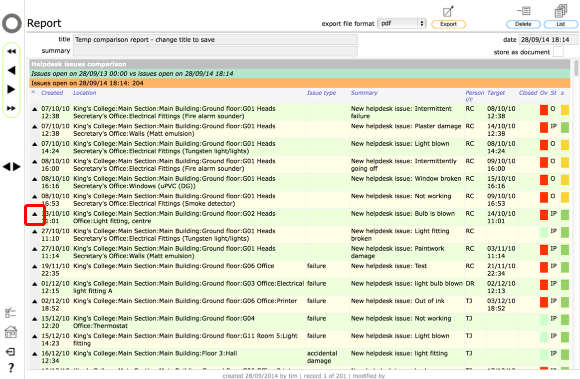The width and height of the screenshot is (580, 379).
Task: Sort by the Created column header
Action: click(x=52, y=93)
